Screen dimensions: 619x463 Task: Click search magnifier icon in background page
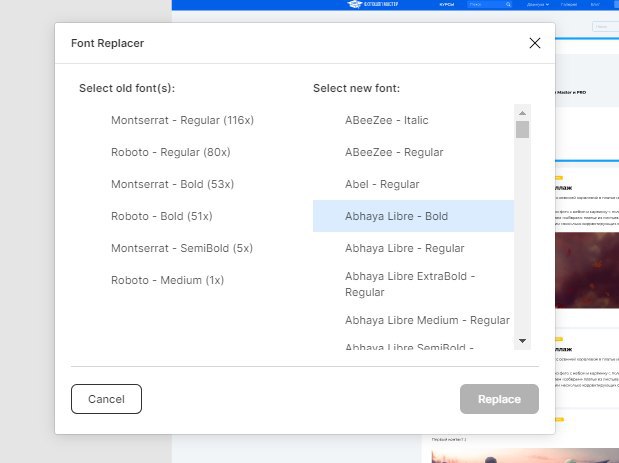click(x=508, y=5)
